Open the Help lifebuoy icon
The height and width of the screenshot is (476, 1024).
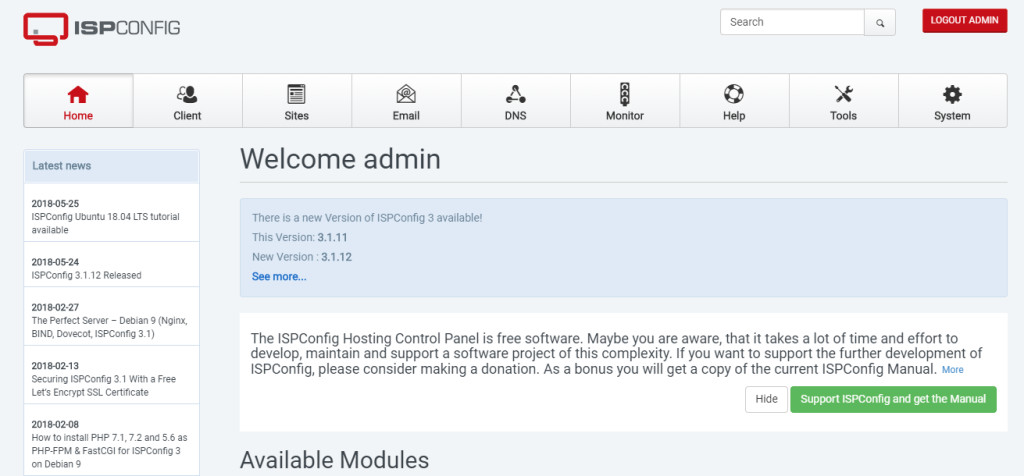pos(734,94)
